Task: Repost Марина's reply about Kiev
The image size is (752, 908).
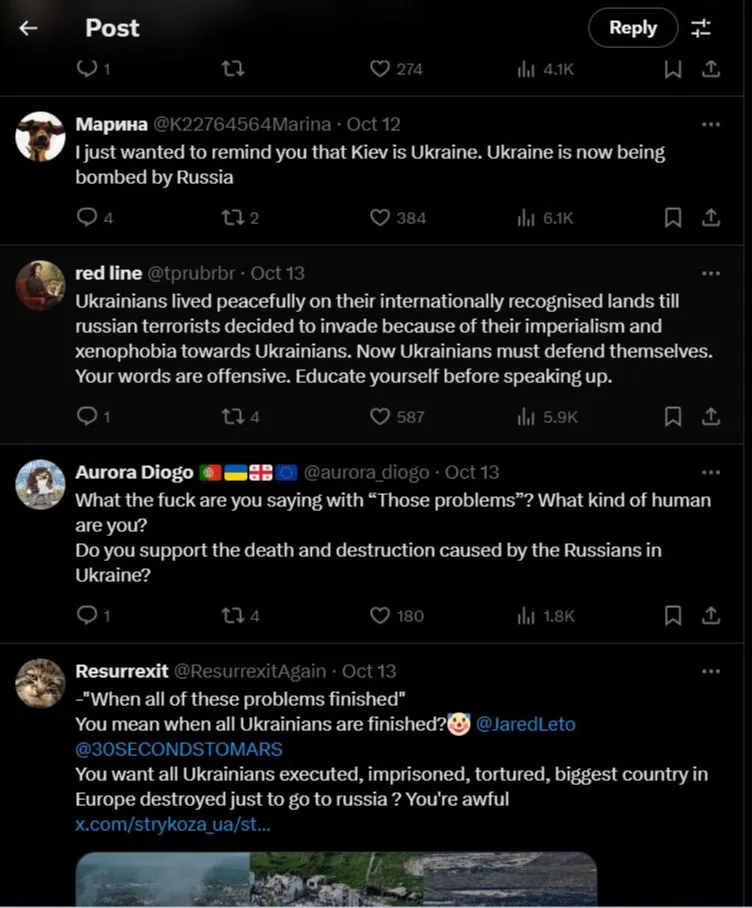Action: (232, 218)
